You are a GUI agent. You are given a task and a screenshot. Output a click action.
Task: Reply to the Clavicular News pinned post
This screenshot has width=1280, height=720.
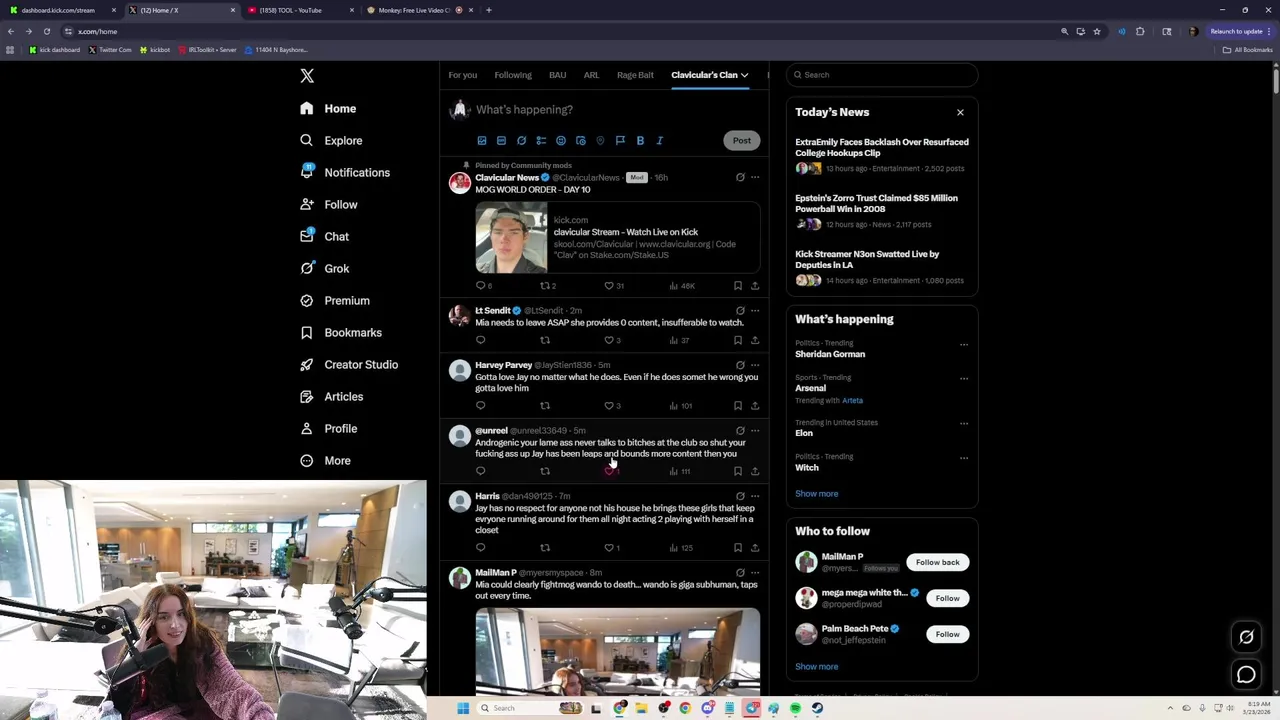coord(481,286)
